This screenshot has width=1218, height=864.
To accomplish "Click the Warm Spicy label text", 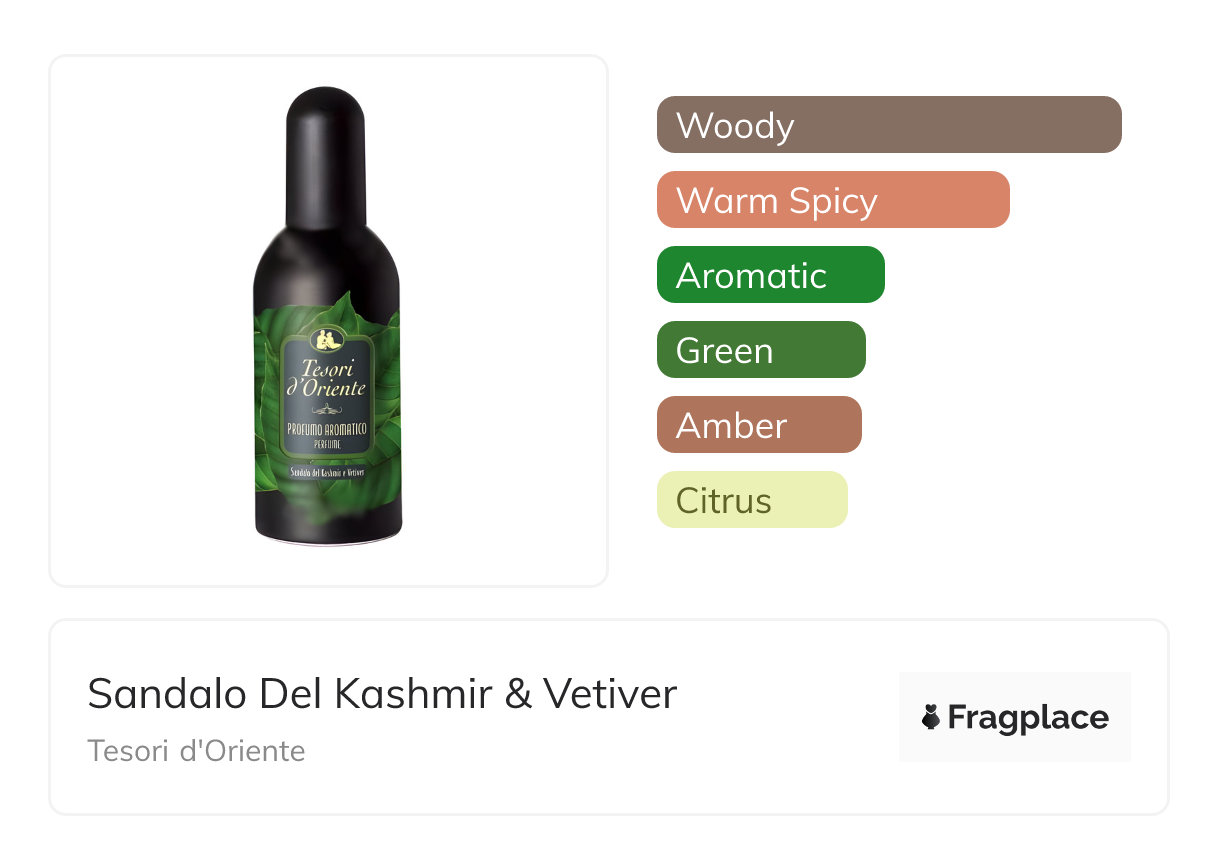I will click(x=777, y=201).
